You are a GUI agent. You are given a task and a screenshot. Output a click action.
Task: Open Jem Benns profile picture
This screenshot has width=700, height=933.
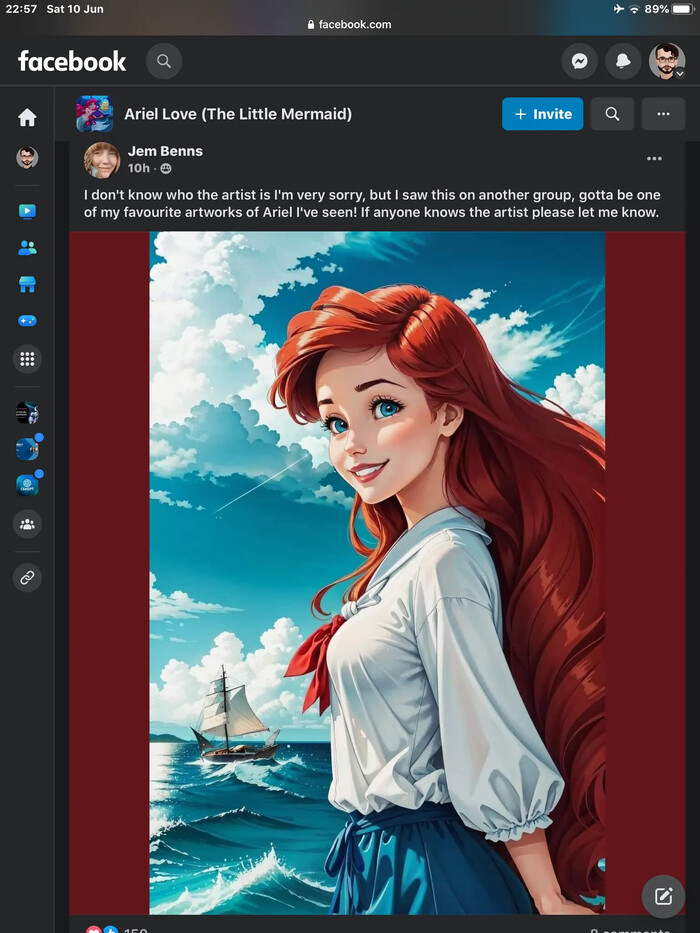click(102, 160)
